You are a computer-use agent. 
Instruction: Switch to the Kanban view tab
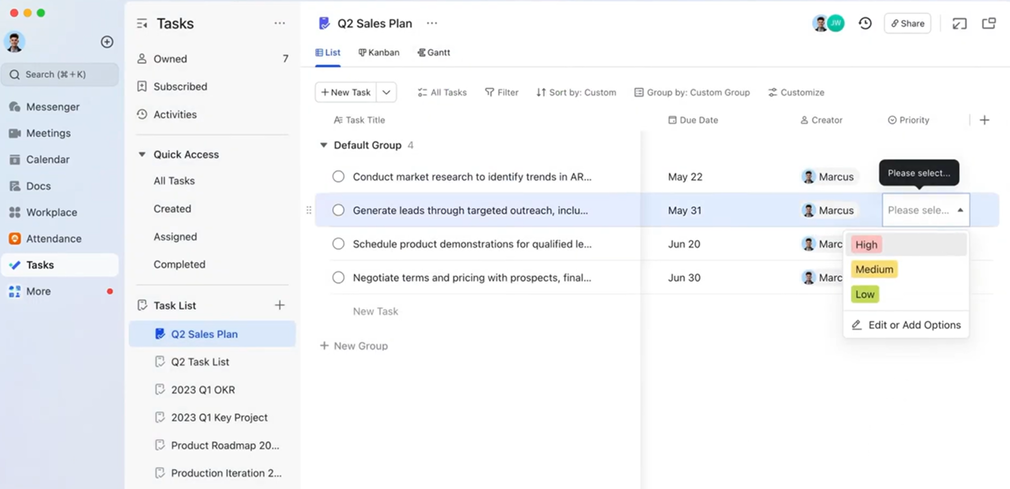pyautogui.click(x=379, y=52)
